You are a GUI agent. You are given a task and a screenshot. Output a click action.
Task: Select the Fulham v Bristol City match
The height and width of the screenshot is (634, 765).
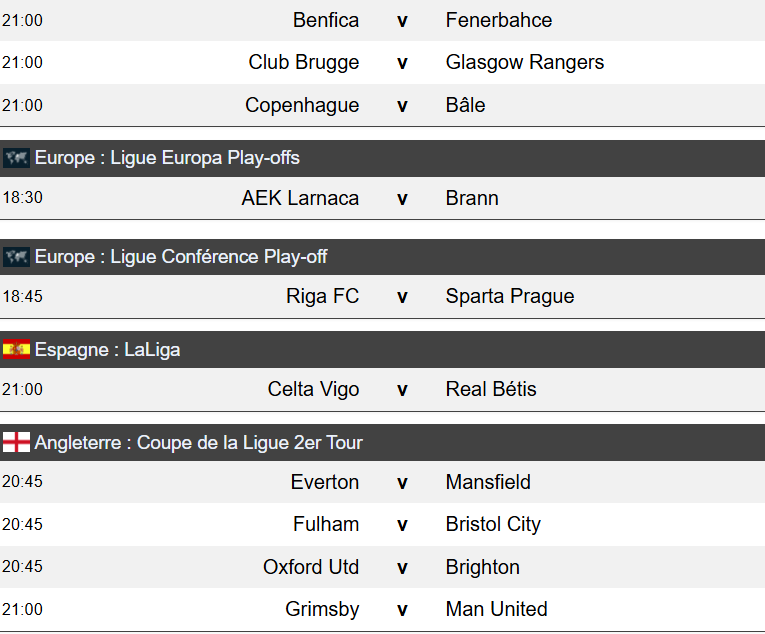pos(402,524)
